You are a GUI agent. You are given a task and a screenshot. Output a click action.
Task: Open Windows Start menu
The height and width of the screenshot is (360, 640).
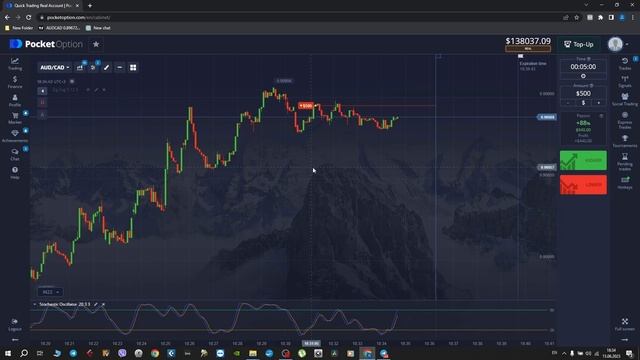tap(8, 353)
